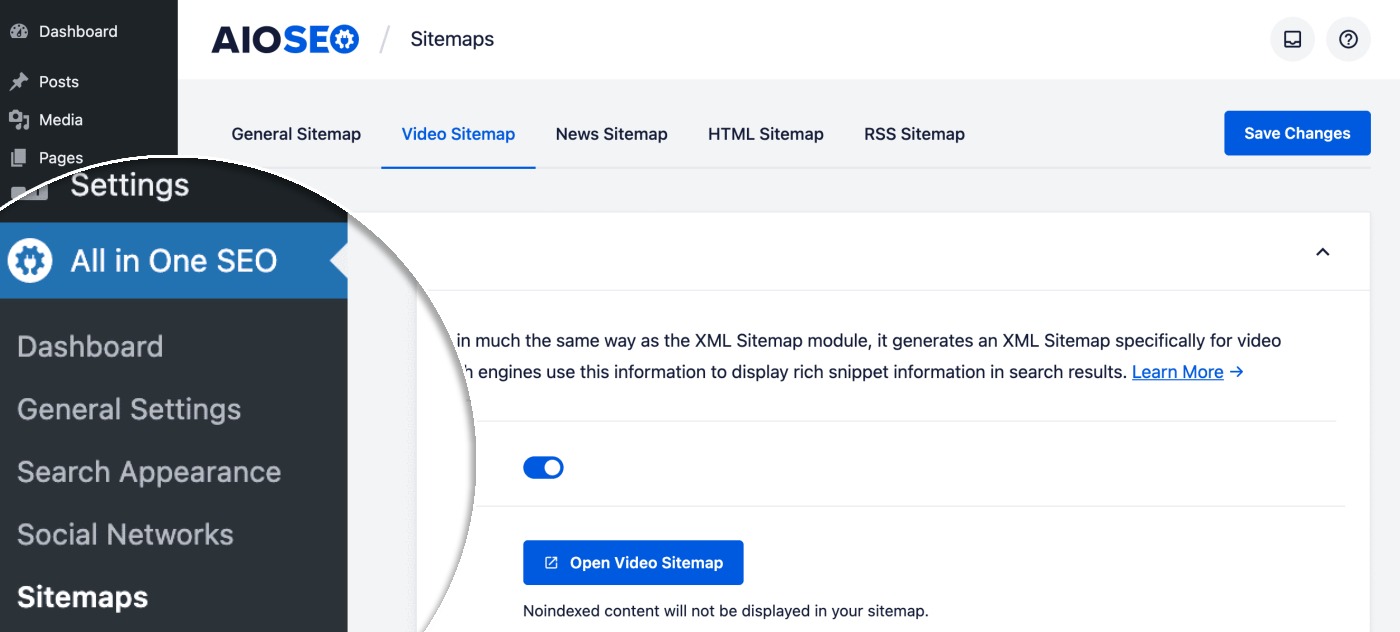
Task: Open the notifications inbox icon
Action: pyautogui.click(x=1292, y=40)
